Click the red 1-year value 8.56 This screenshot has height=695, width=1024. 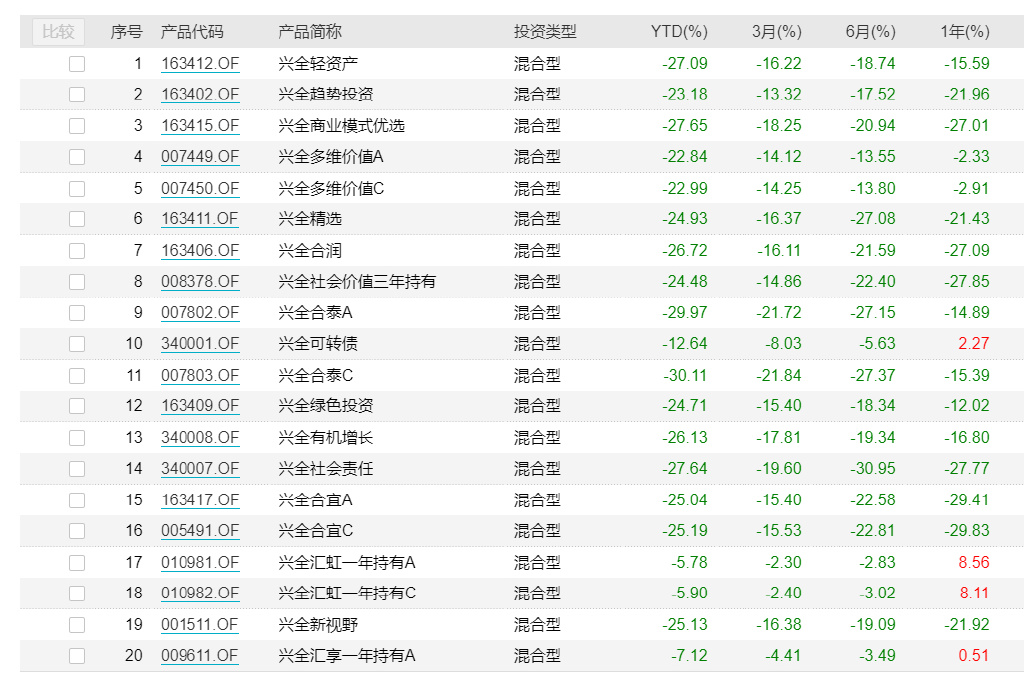[x=974, y=562]
